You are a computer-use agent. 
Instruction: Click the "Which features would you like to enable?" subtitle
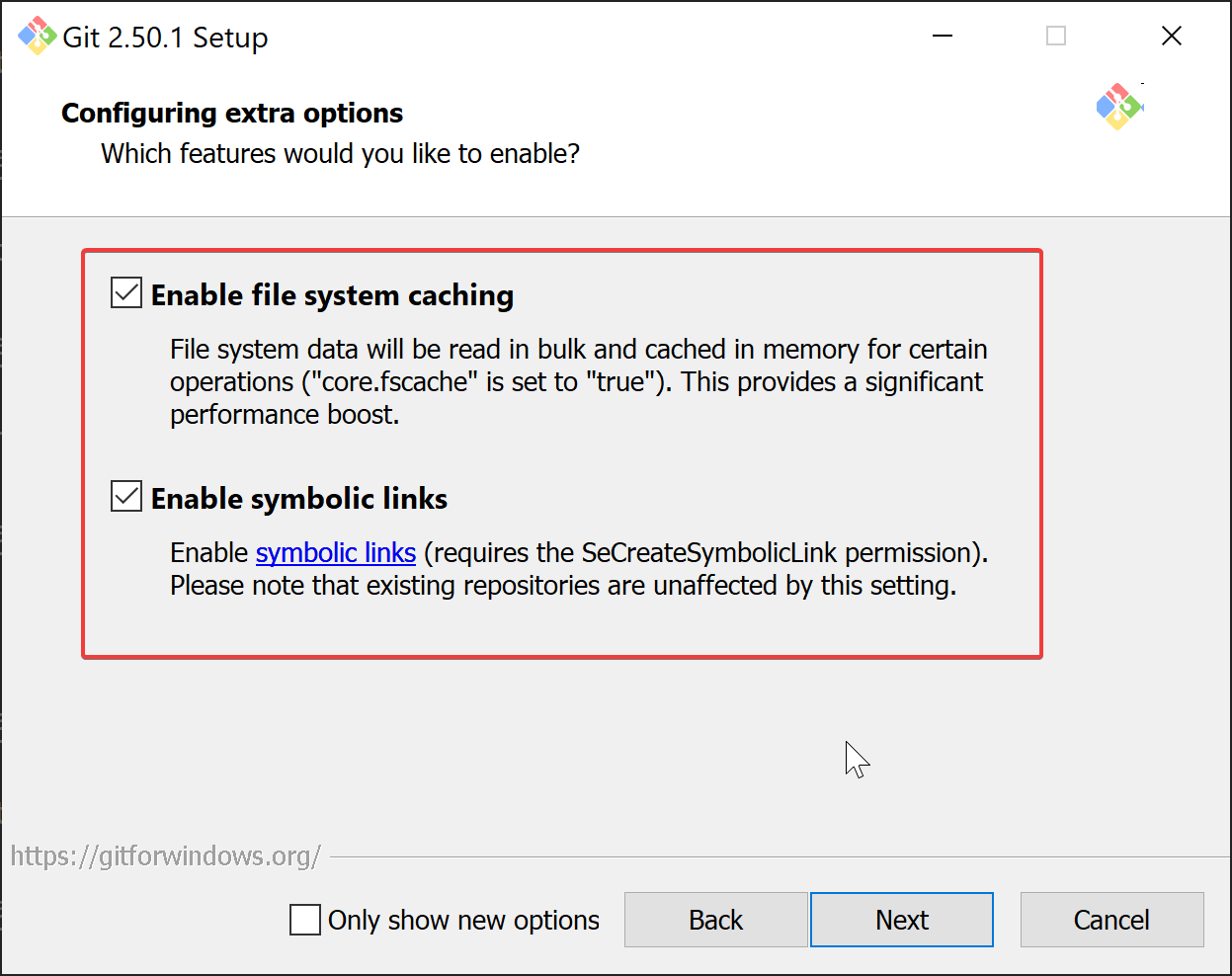340,154
